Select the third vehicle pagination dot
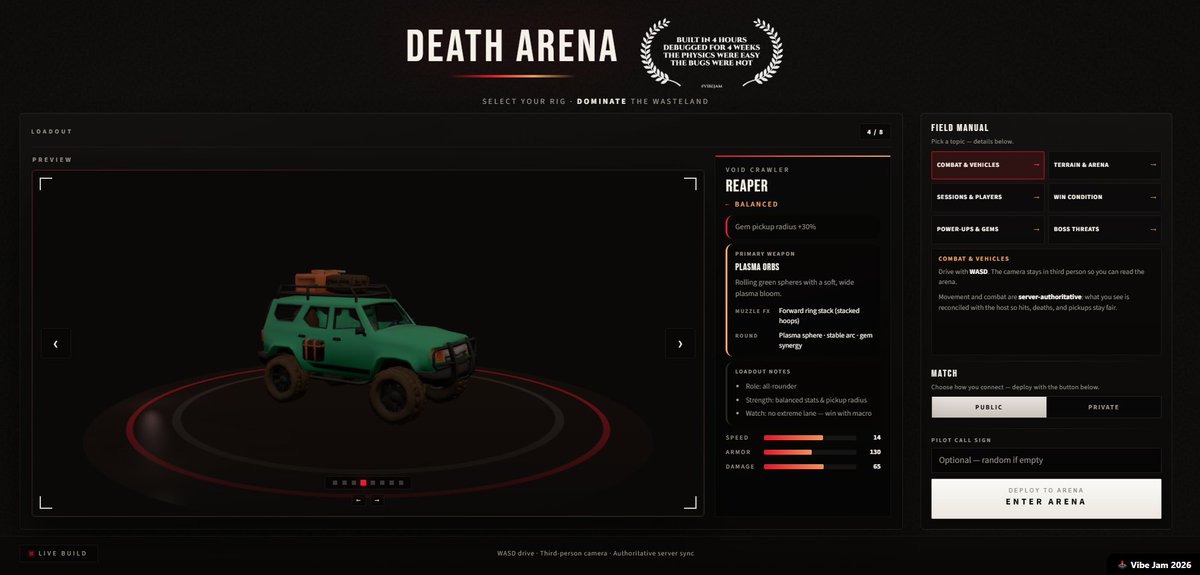The image size is (1200, 575). click(x=354, y=483)
